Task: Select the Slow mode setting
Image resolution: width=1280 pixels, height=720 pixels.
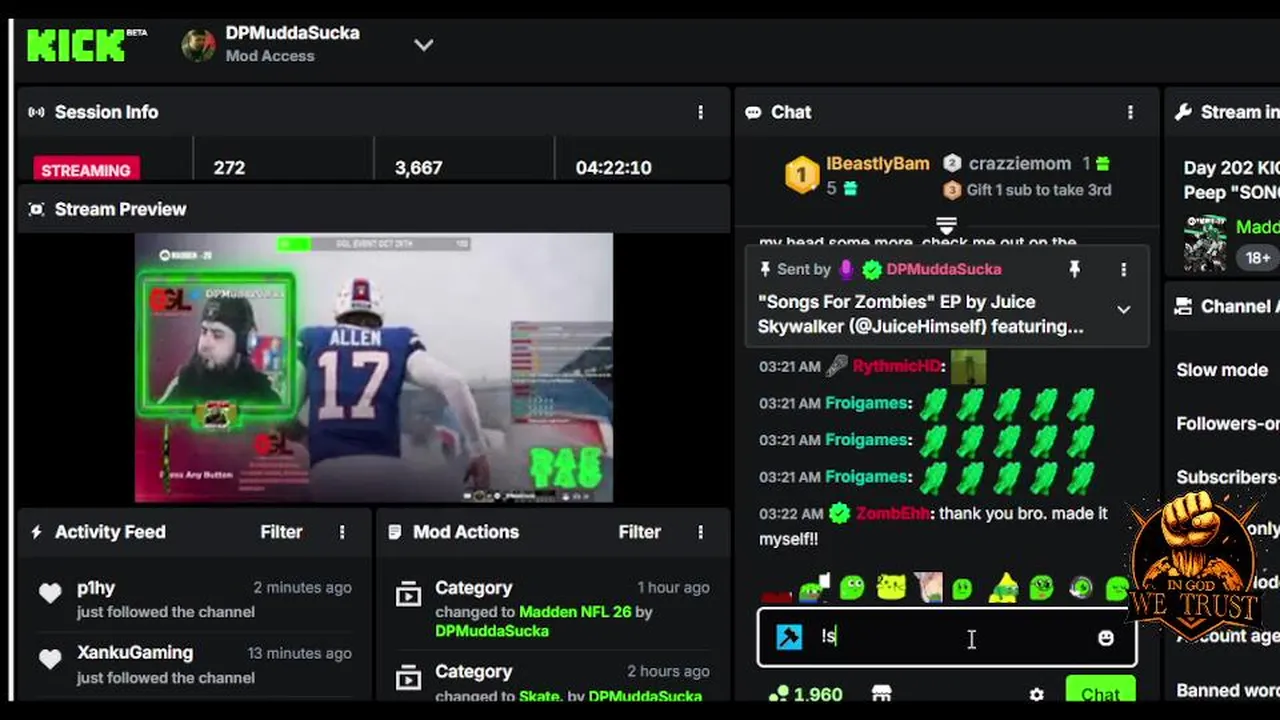Action: [x=1222, y=370]
